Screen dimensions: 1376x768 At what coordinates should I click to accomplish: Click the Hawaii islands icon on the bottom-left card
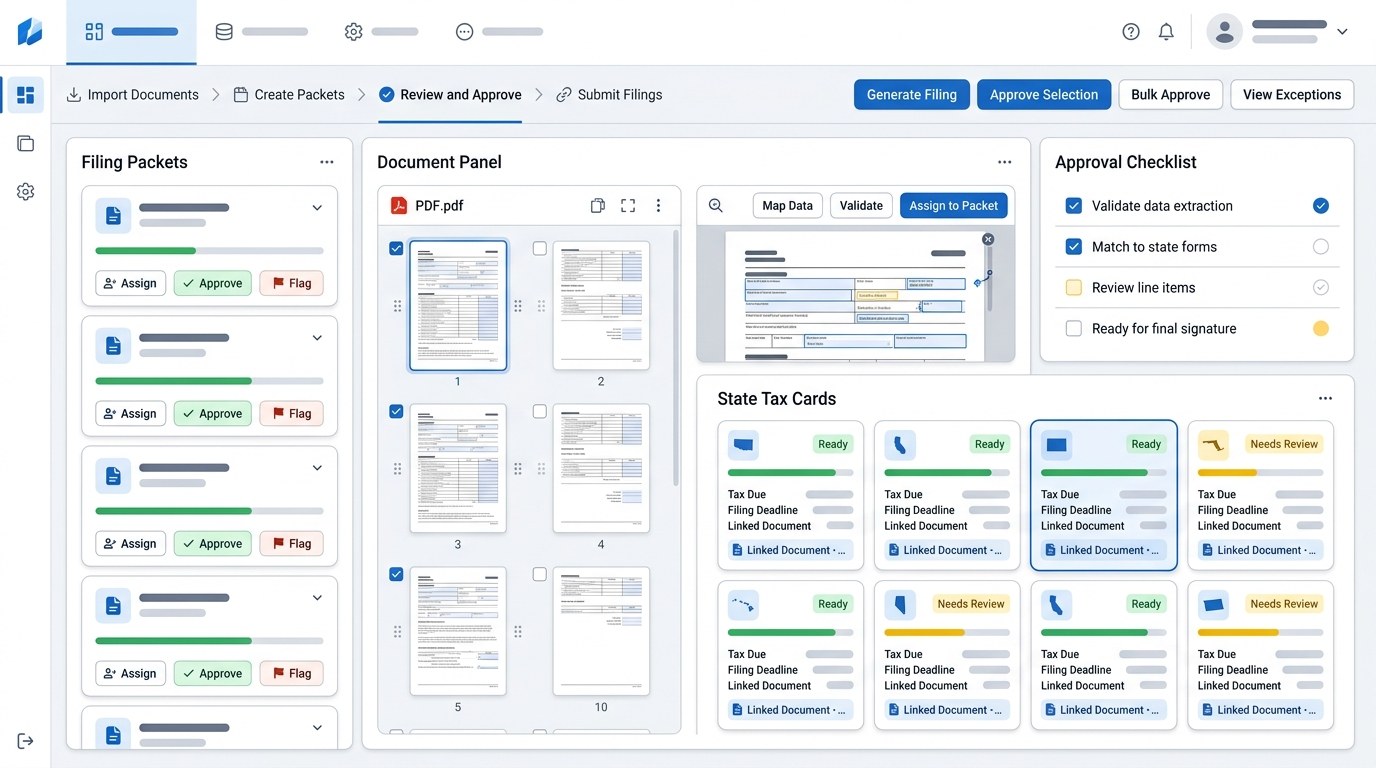coord(743,605)
